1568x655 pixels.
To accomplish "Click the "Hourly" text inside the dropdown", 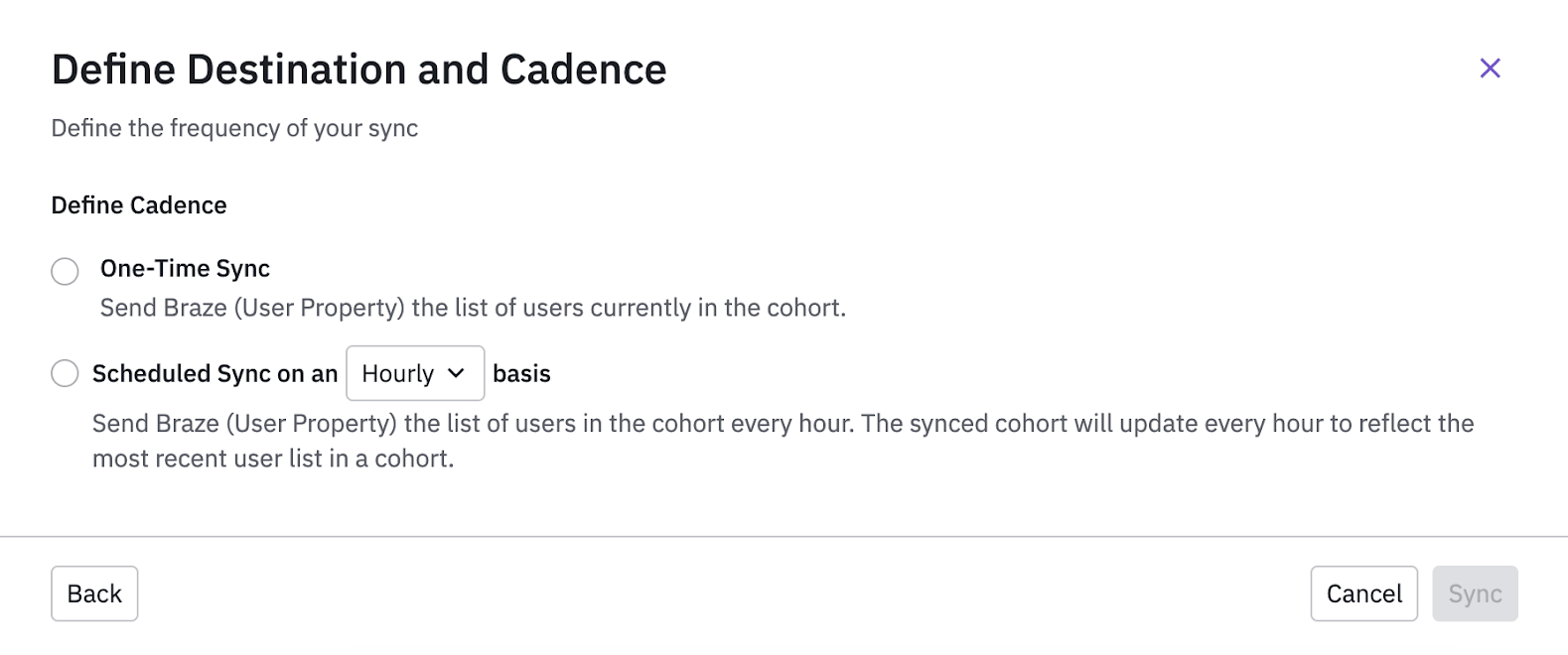I will pyautogui.click(x=397, y=374).
